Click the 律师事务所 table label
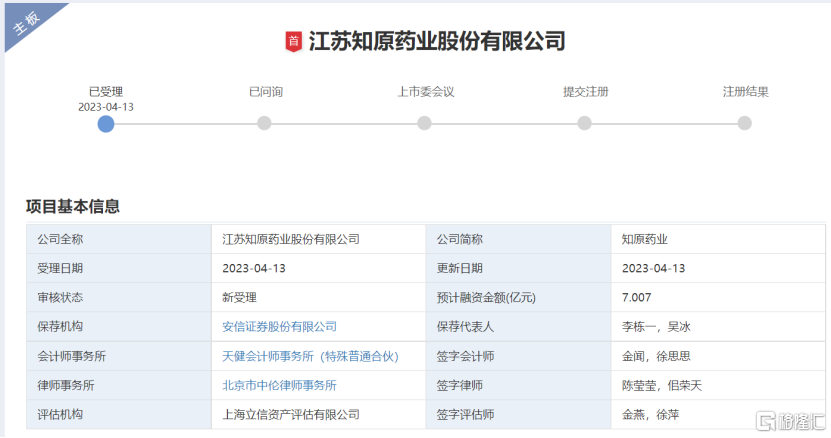Image resolution: width=831 pixels, height=438 pixels. pos(66,386)
